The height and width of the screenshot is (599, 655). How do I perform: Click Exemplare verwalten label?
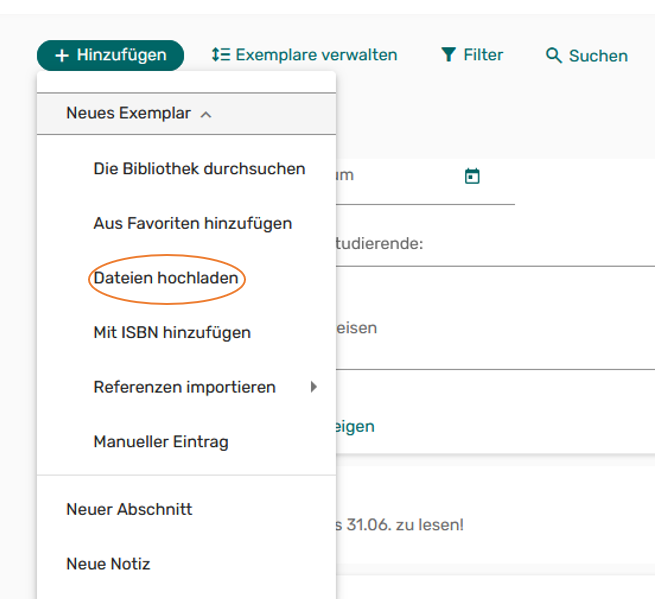click(x=316, y=55)
